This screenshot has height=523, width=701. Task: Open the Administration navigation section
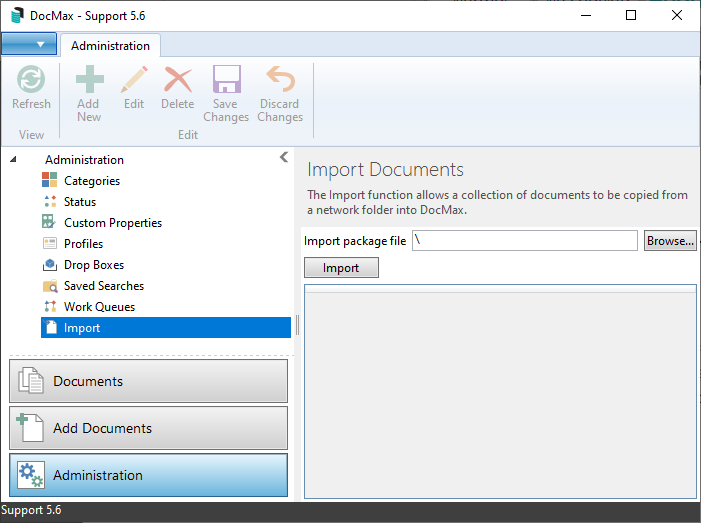148,475
